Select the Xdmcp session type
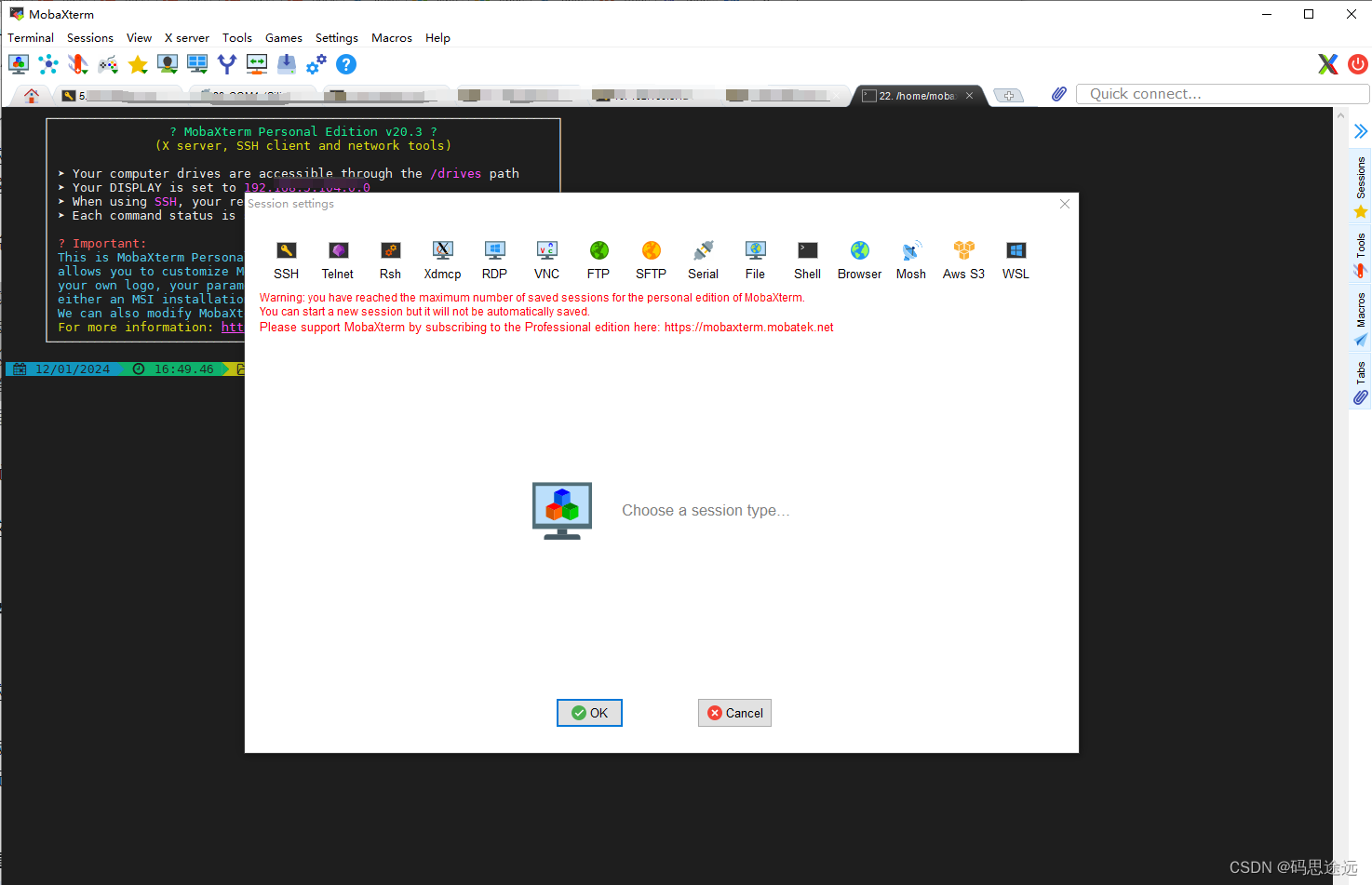1372x885 pixels. pyautogui.click(x=443, y=261)
